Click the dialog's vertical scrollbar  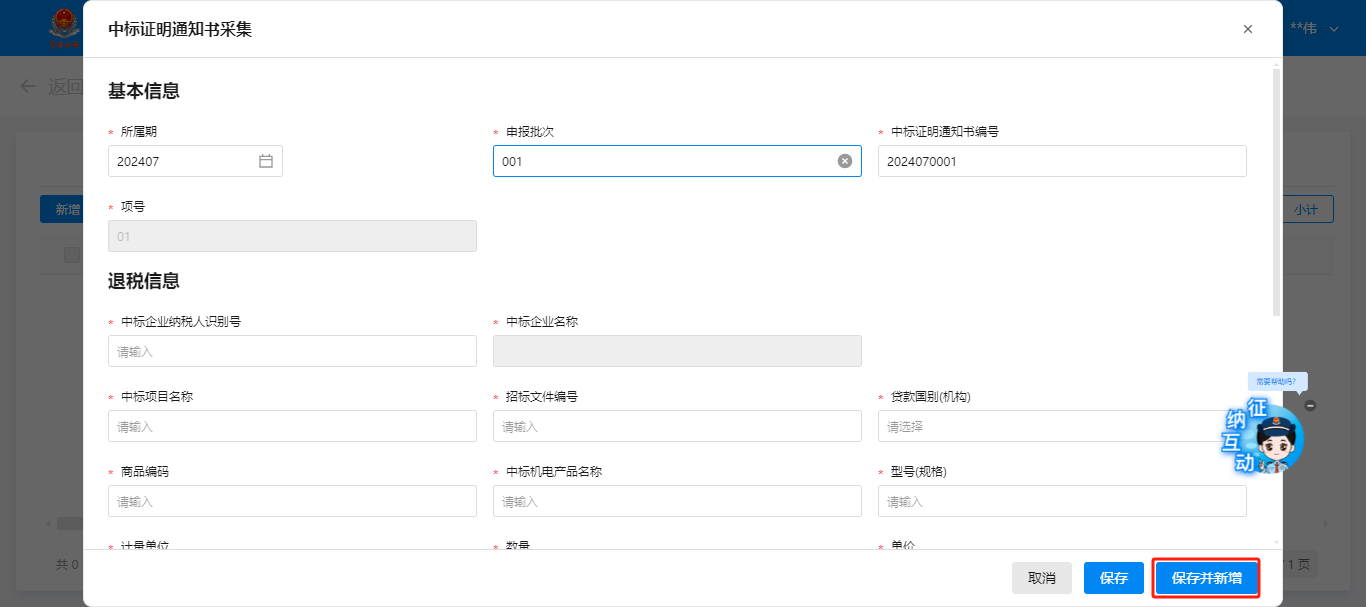(1275, 190)
